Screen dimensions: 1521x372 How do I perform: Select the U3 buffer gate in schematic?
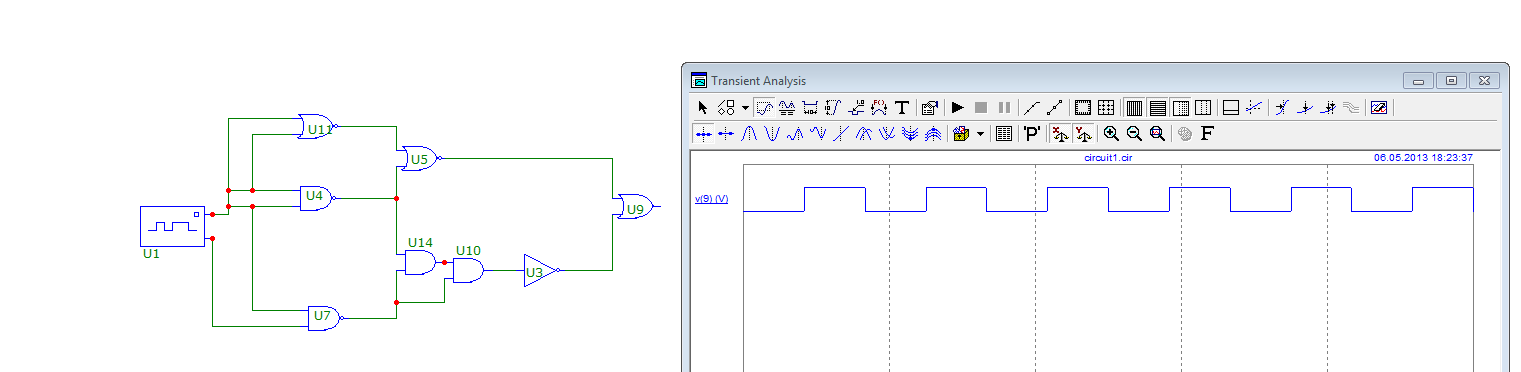pyautogui.click(x=541, y=270)
